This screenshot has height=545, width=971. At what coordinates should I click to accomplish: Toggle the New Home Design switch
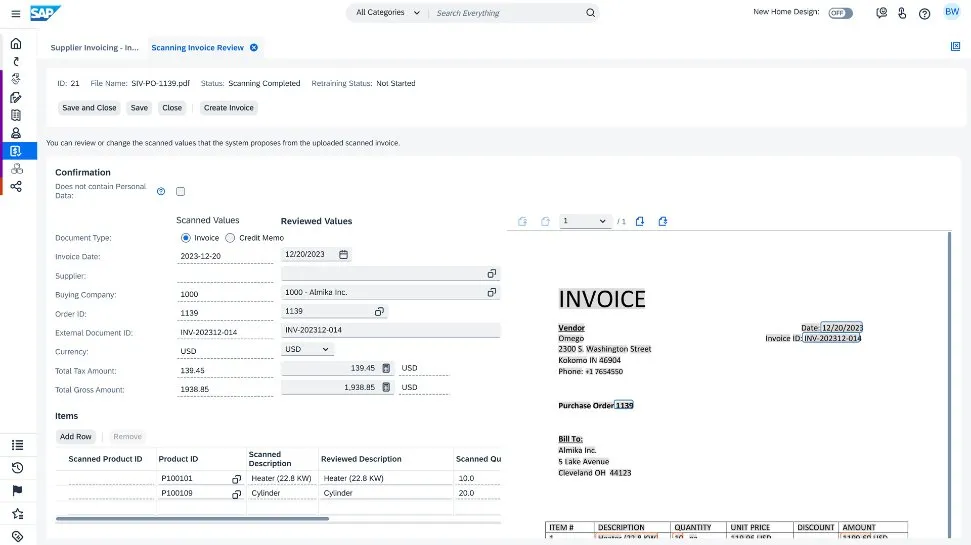point(840,13)
